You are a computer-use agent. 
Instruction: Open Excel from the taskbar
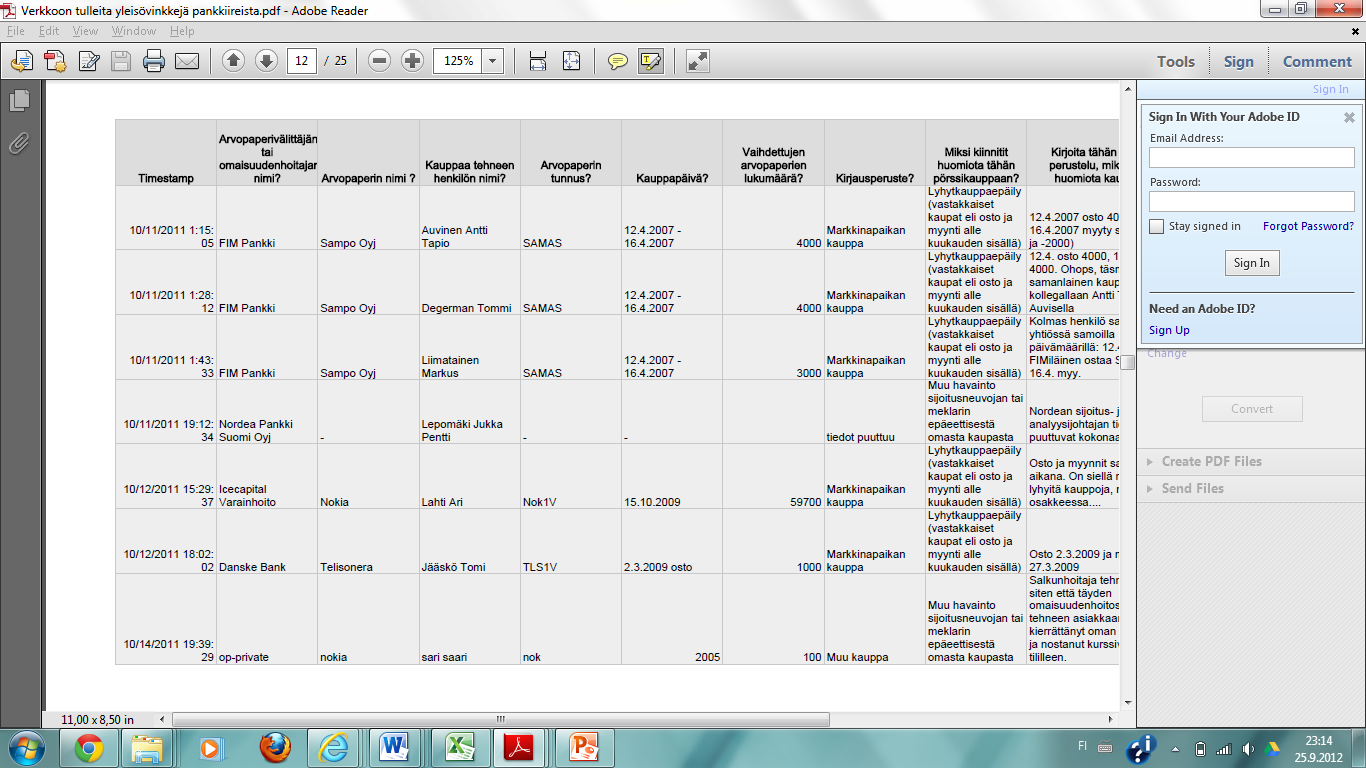[459, 748]
